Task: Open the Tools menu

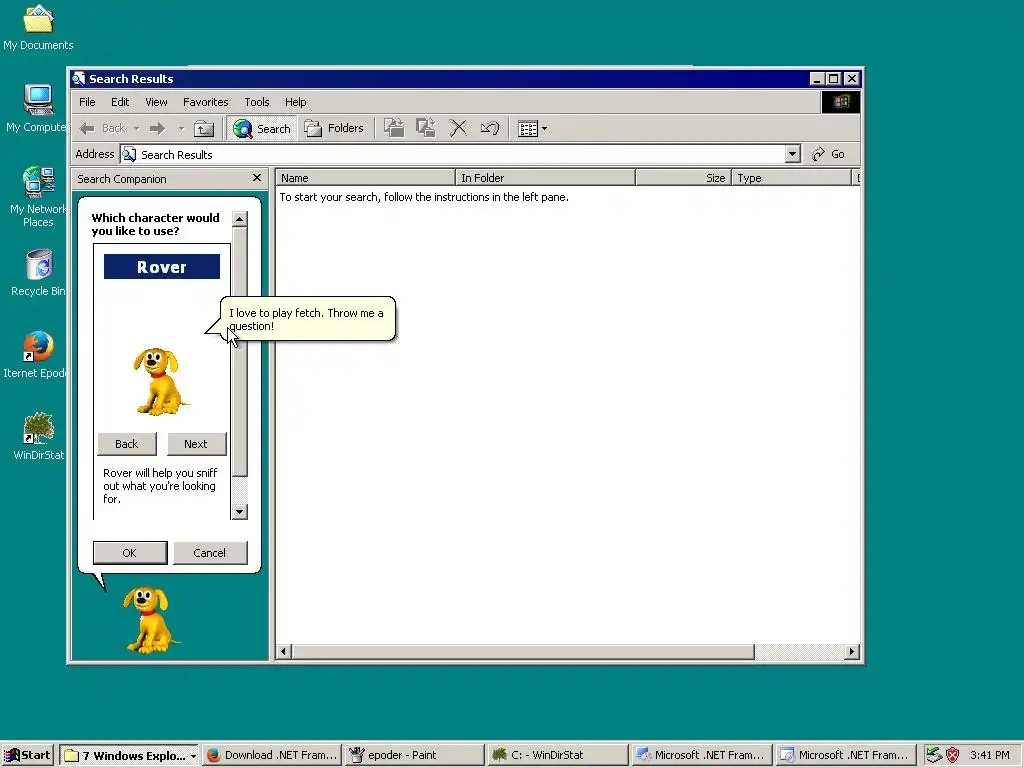Action: coord(257,102)
